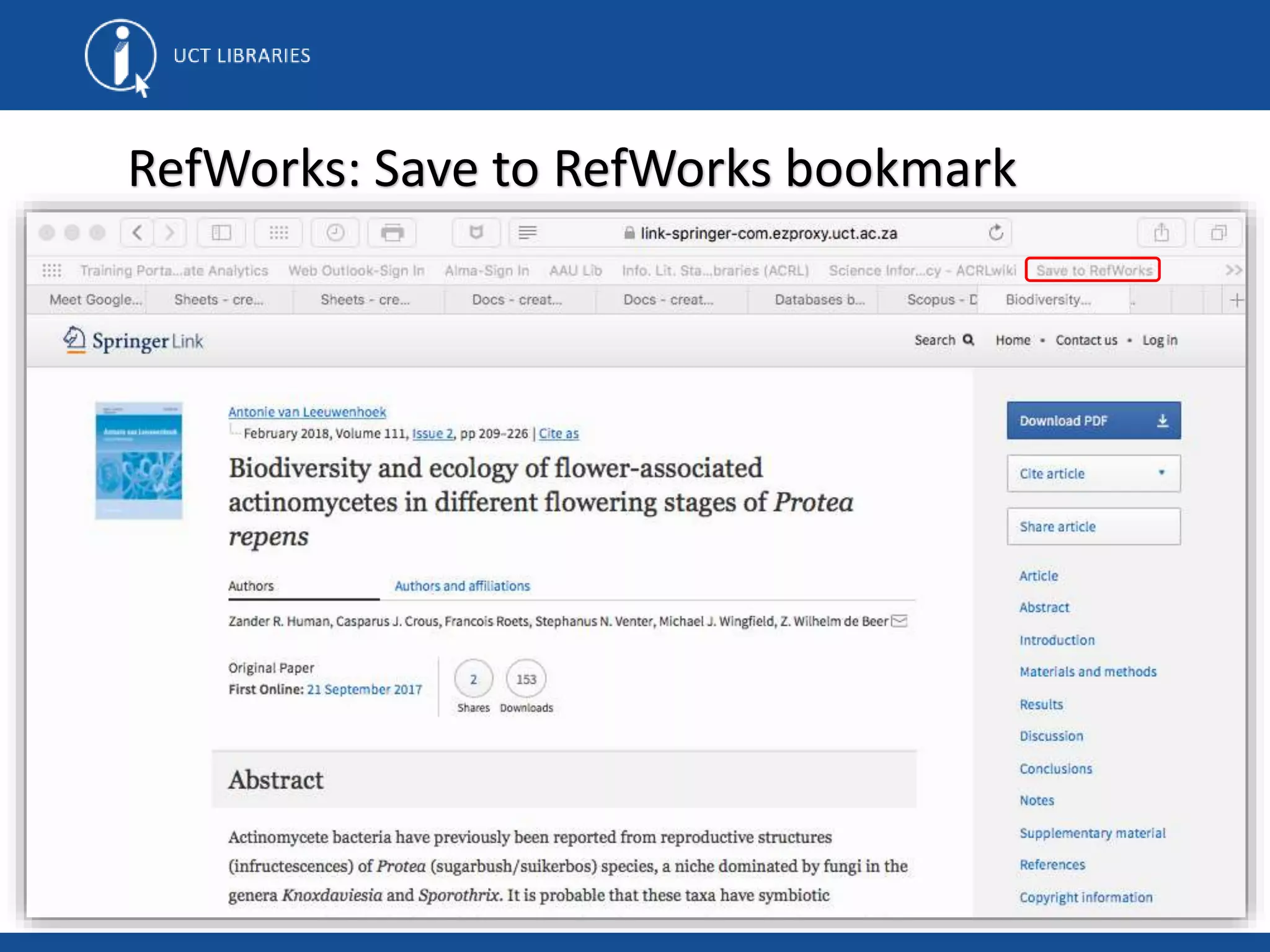
Task: Click the address bar URL field
Action: 760,233
